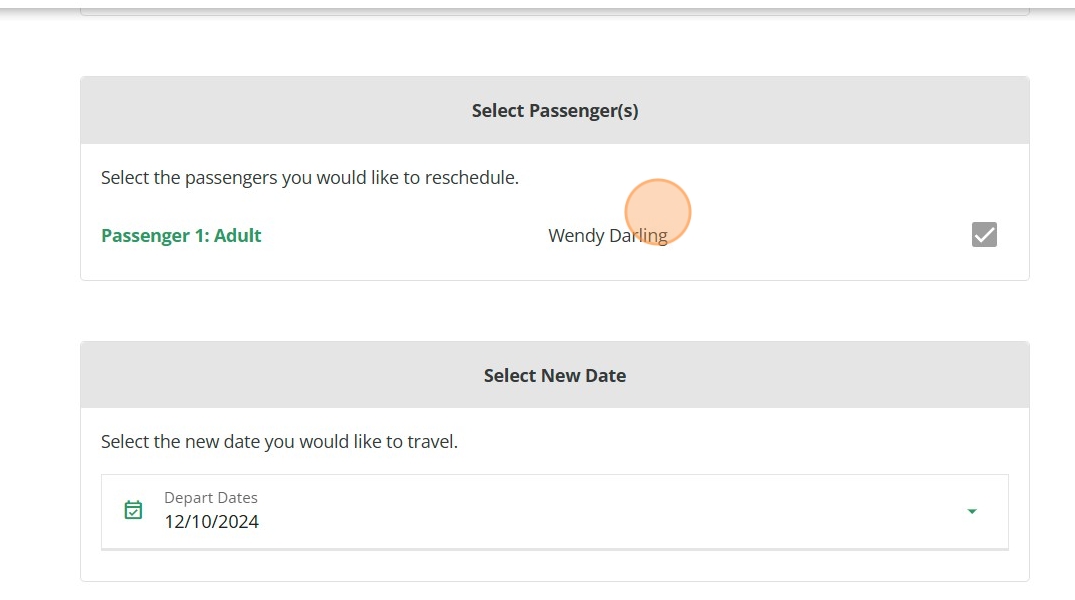Viewport: 1075px width, 600px height.
Task: Uncheck the Wendy Darling passenger checkbox
Action: (984, 235)
